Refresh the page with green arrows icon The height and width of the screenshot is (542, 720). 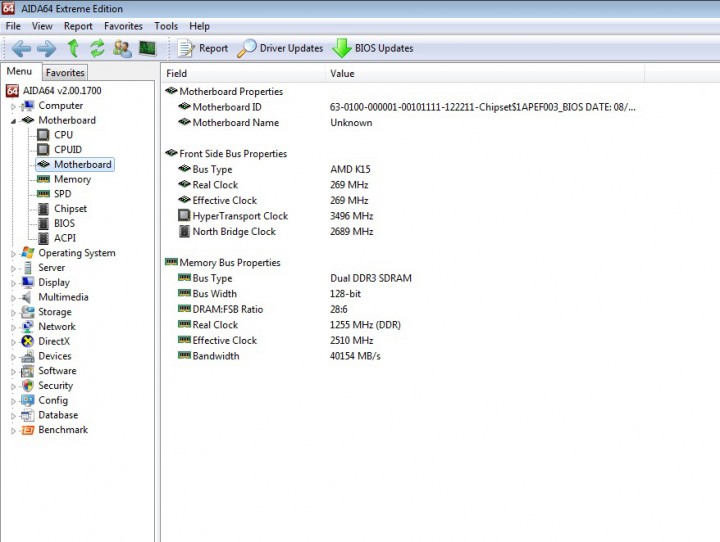tap(97, 48)
